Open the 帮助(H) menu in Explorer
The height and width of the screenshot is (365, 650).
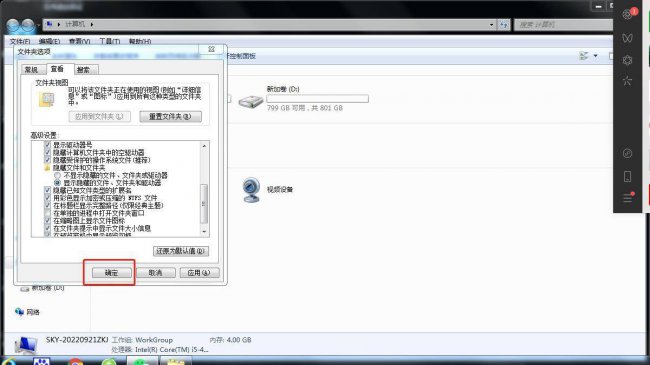tap(140, 41)
